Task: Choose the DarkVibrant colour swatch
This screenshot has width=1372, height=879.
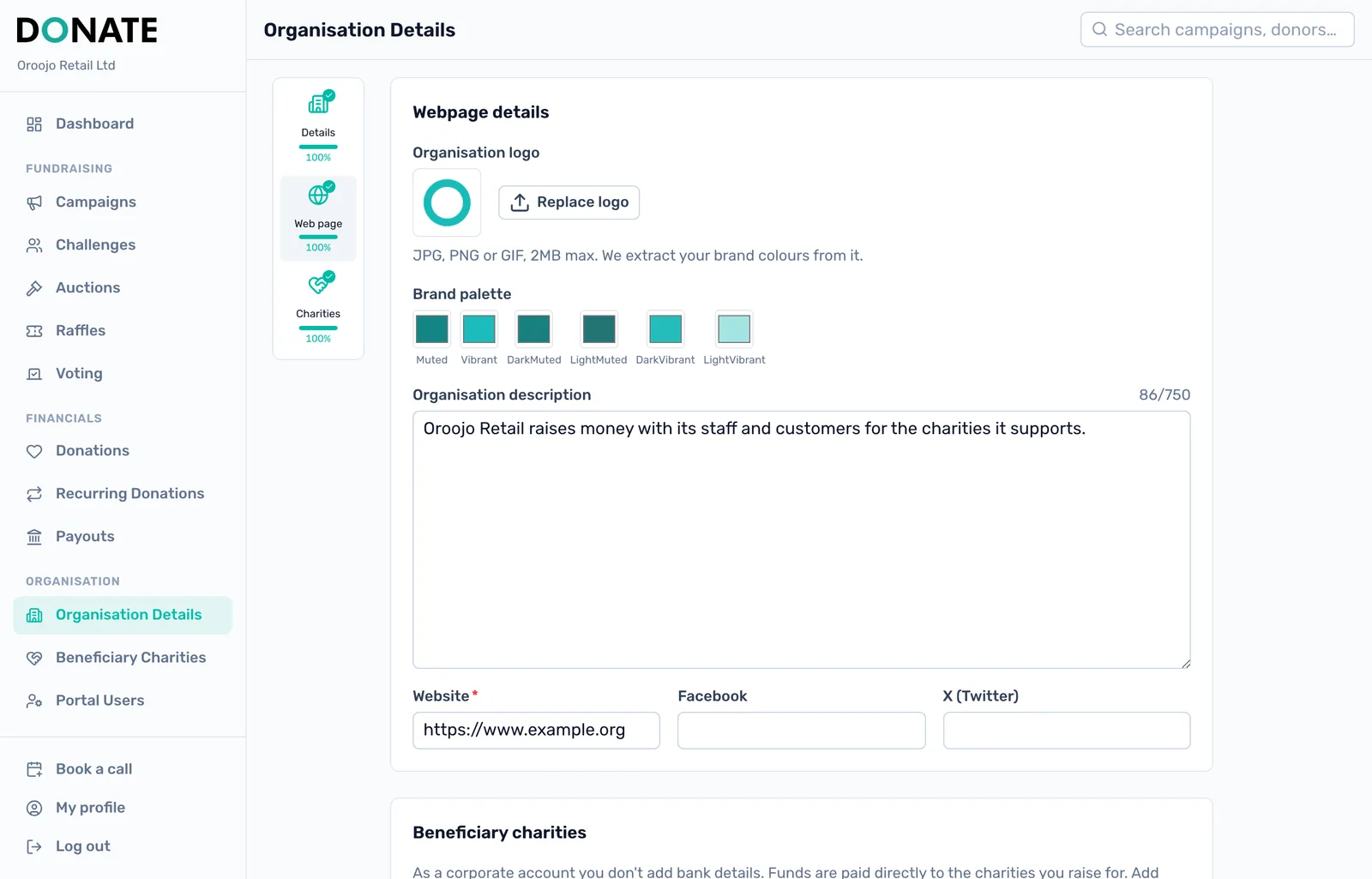Action: coord(665,328)
